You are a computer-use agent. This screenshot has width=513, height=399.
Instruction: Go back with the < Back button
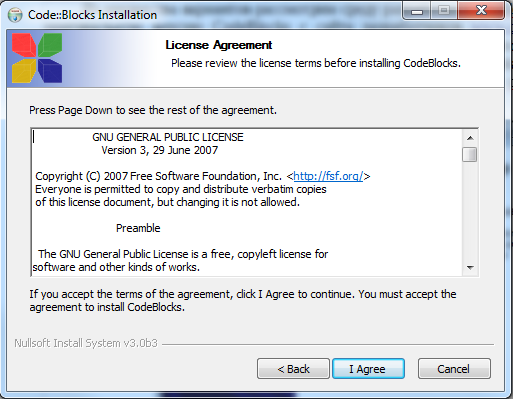coord(293,369)
